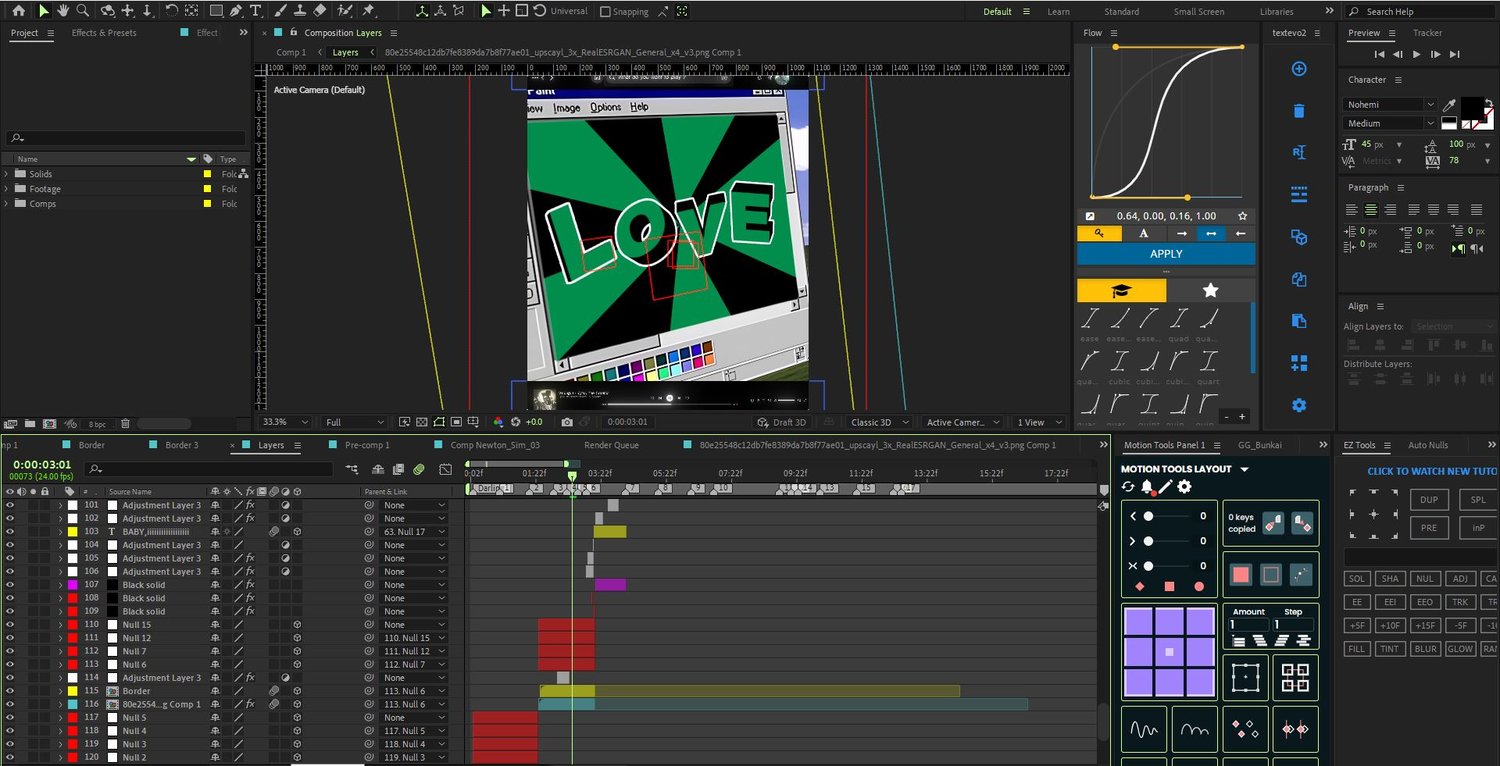
Task: Enable the Snapping checkbox
Action: click(605, 12)
